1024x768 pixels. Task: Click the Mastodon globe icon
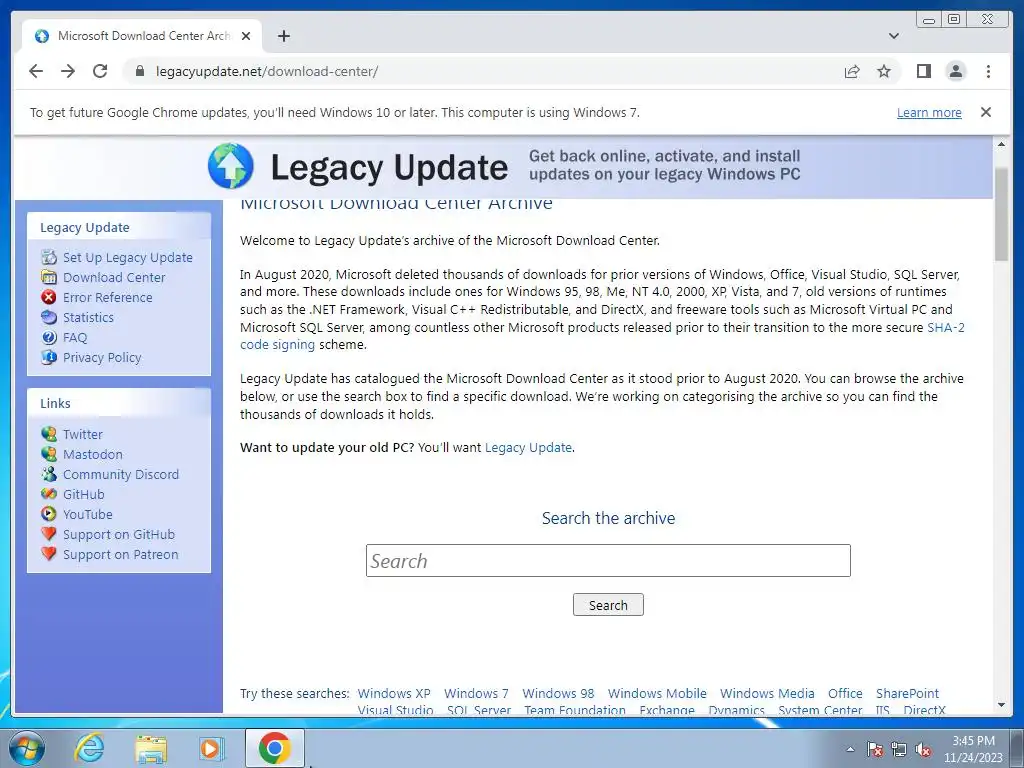(49, 454)
